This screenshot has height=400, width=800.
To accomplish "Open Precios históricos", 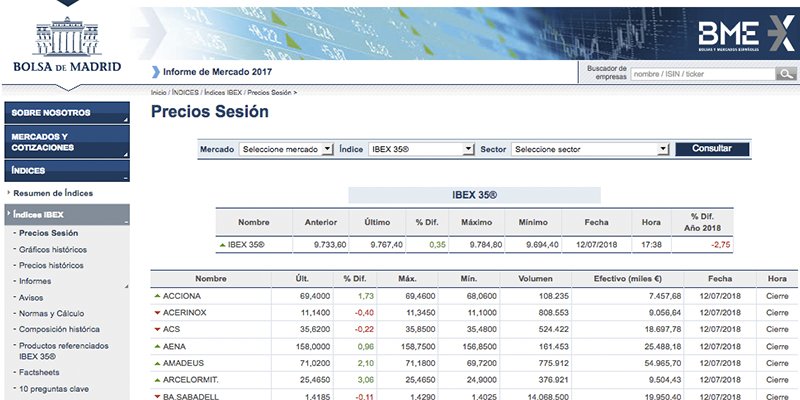I will click(x=51, y=265).
